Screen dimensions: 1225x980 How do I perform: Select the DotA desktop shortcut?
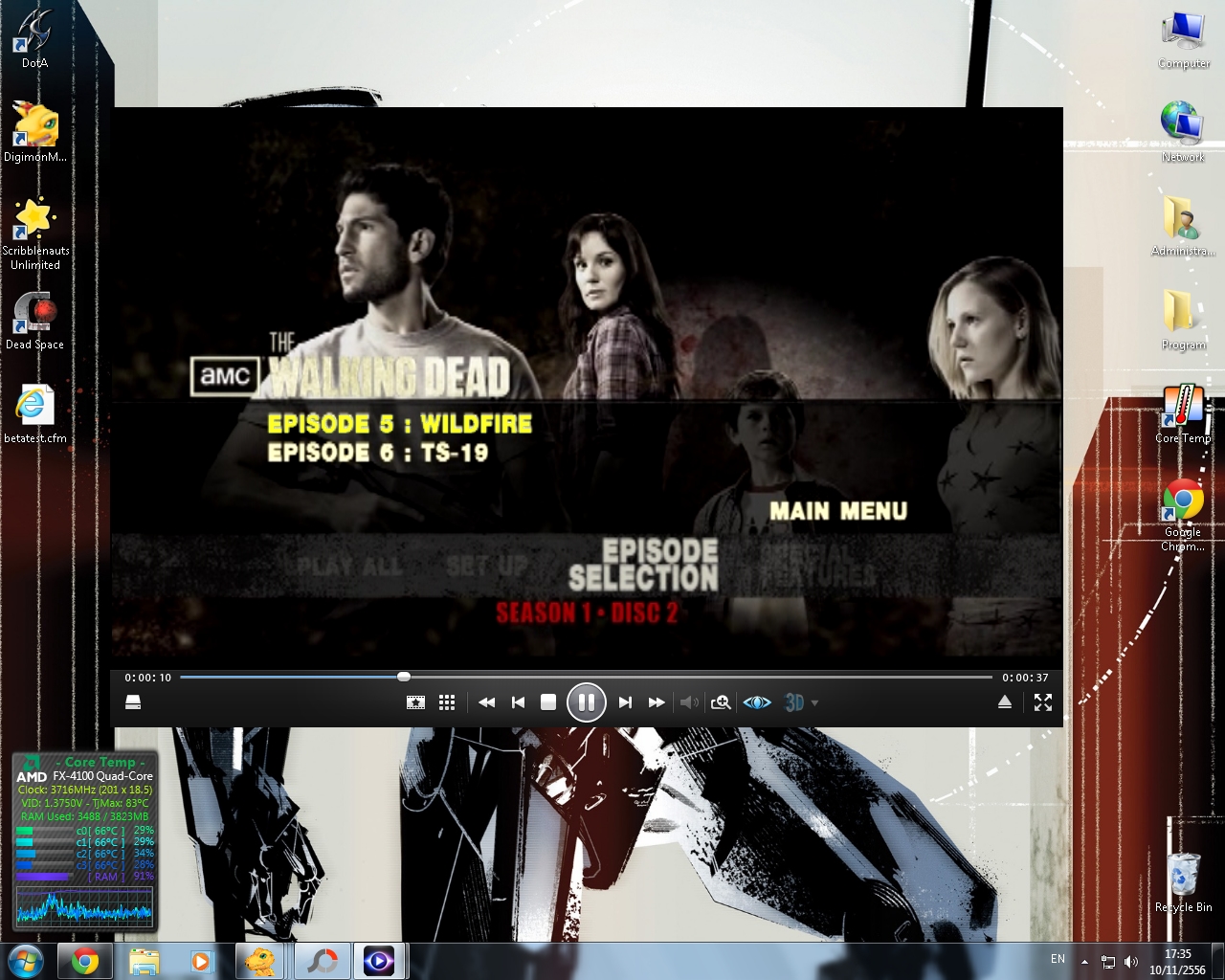[34, 39]
